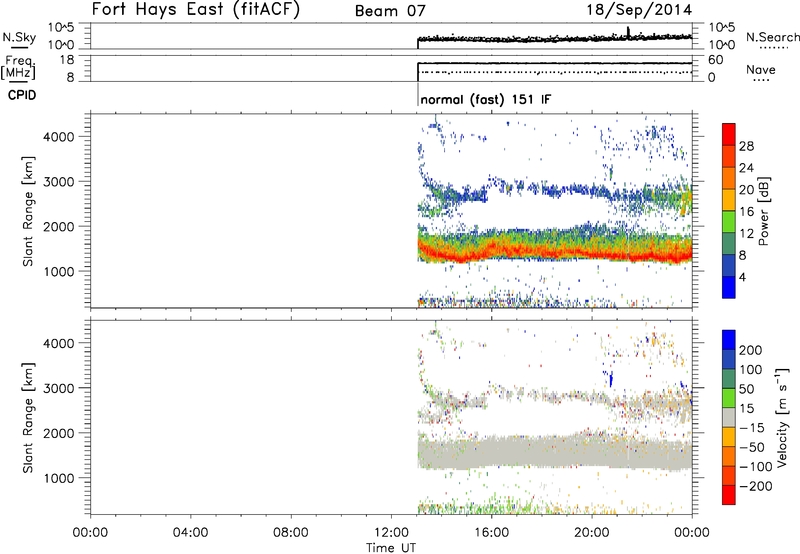Click the 18/Sep/2014 date text
The width and height of the screenshot is (800, 554).
(639, 10)
